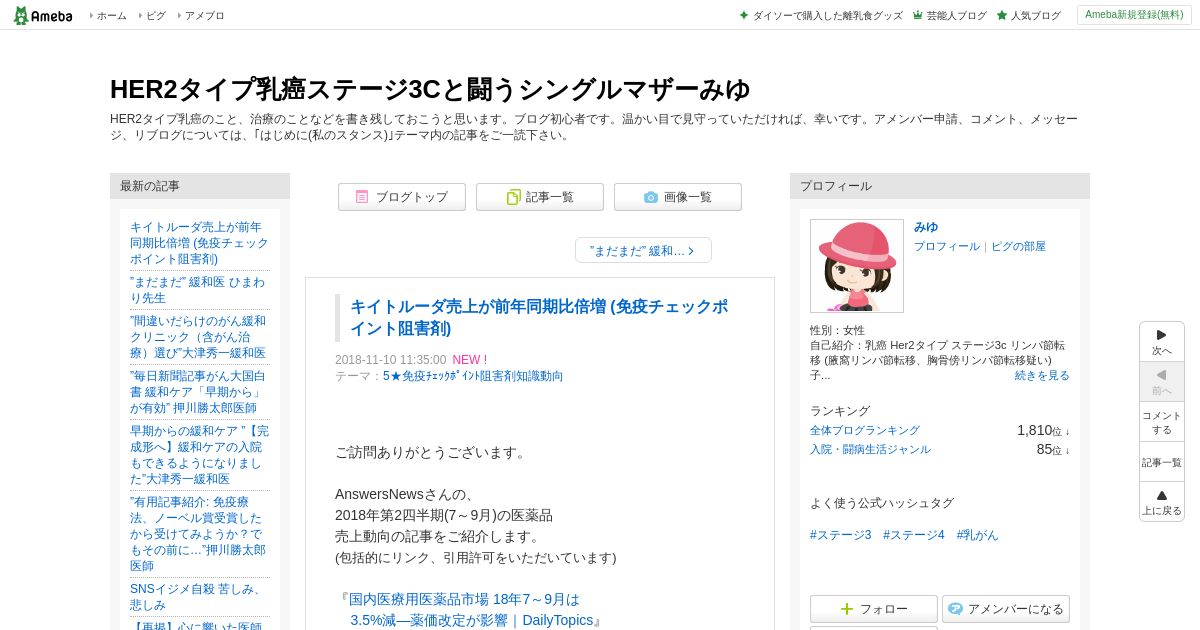The image size is (1200, 630).
Task: Open sidebar article "有用記事紹介: 免疫療法
Action: tap(198, 534)
